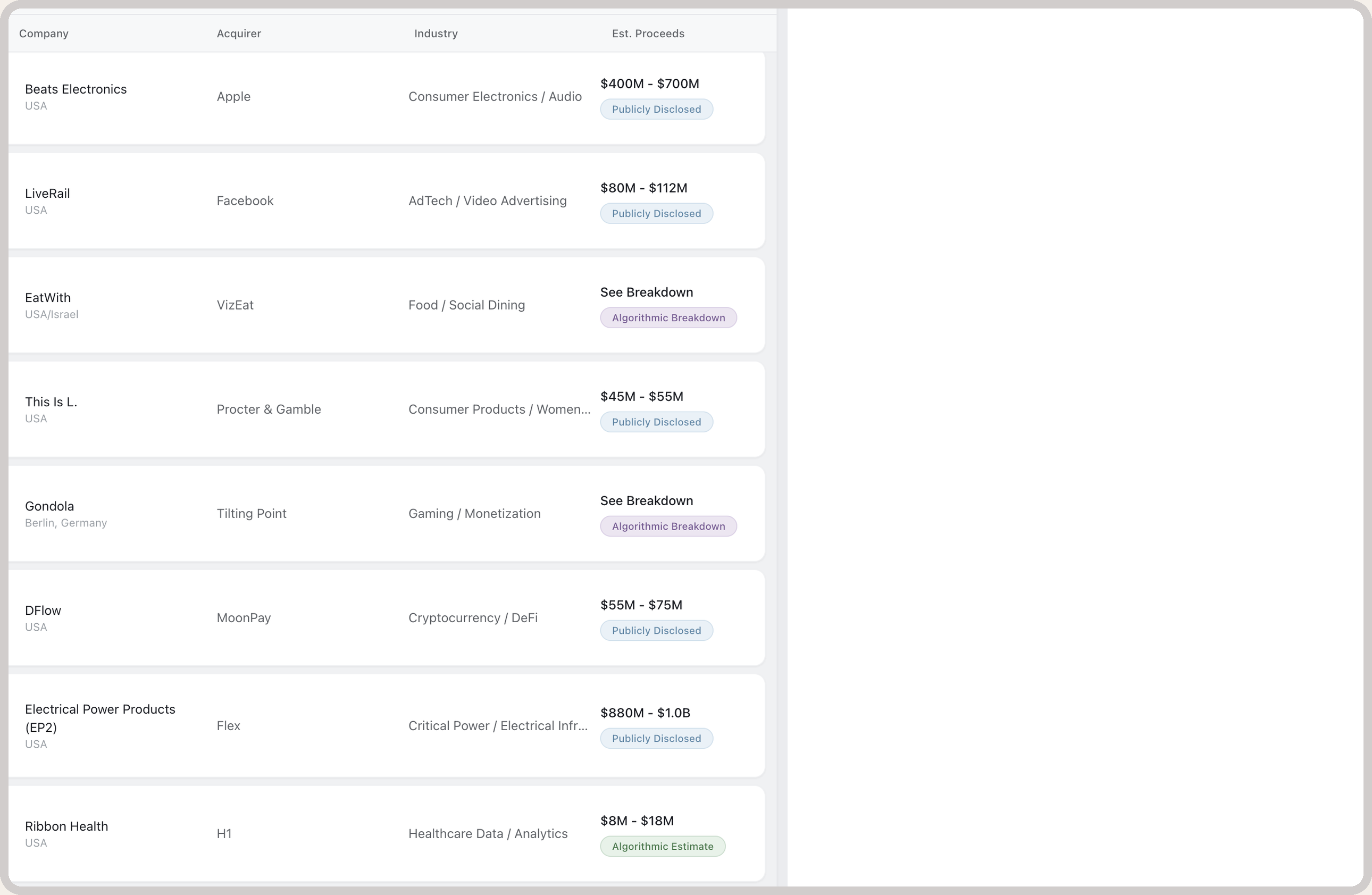Click the MoonPay acquirer cell
Screen dimensions: 1372x895
click(x=243, y=618)
